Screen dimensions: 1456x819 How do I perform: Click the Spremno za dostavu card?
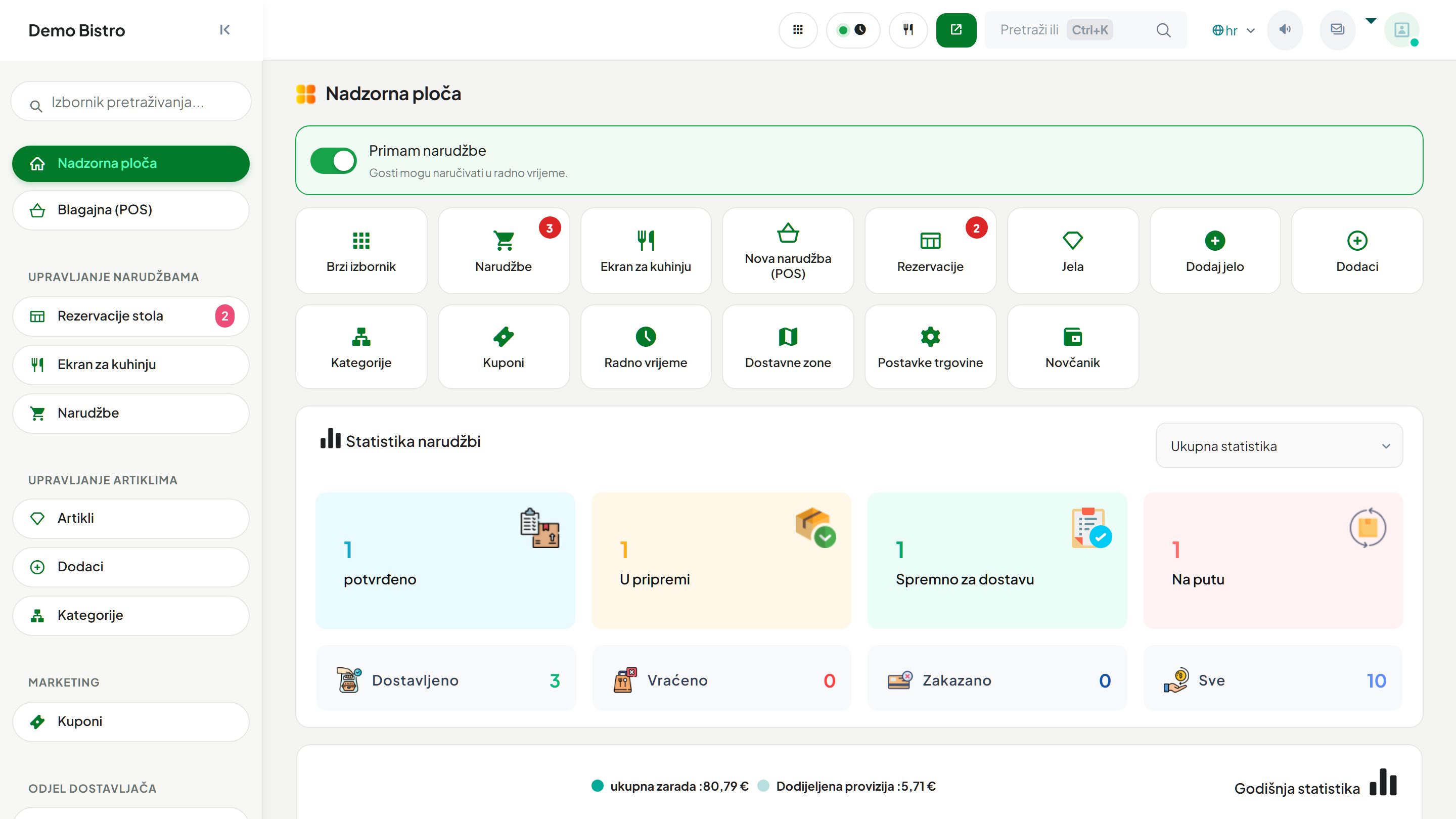coord(997,560)
